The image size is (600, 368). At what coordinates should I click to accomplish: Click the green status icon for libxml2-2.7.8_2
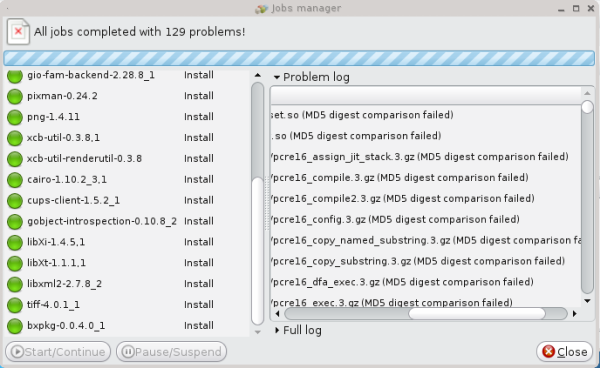tap(15, 284)
